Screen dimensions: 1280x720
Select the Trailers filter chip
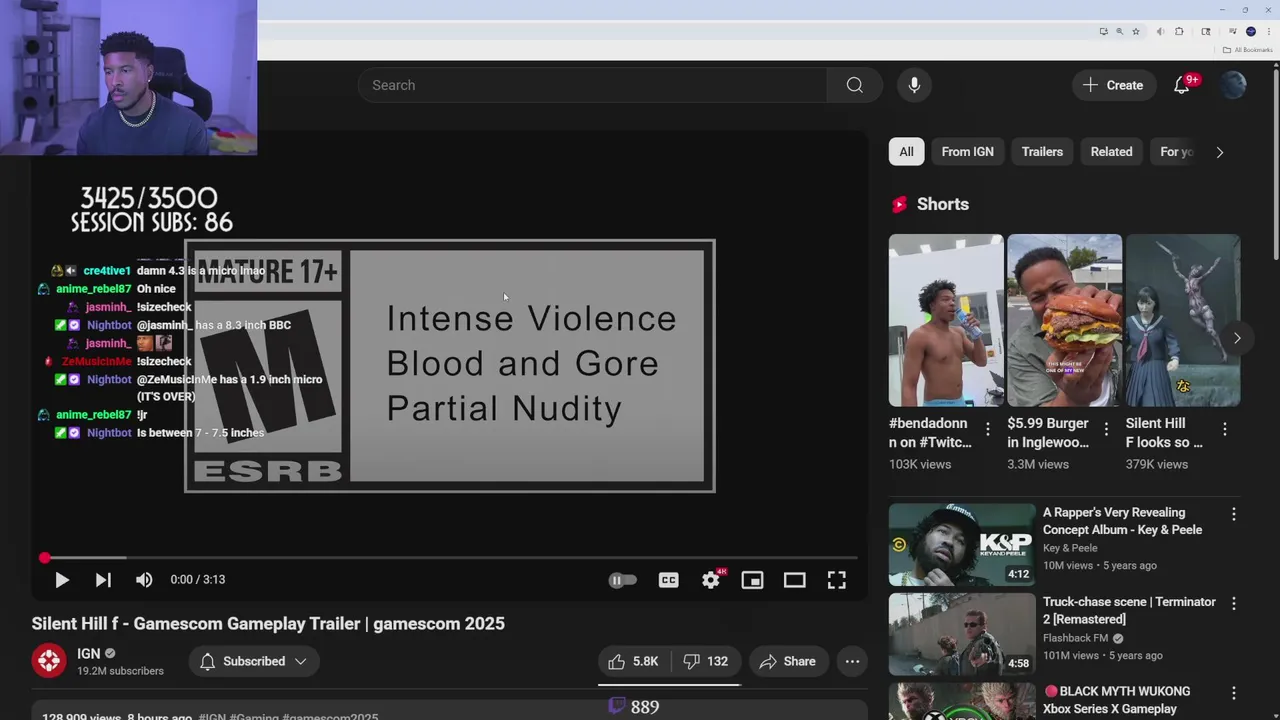coord(1042,152)
